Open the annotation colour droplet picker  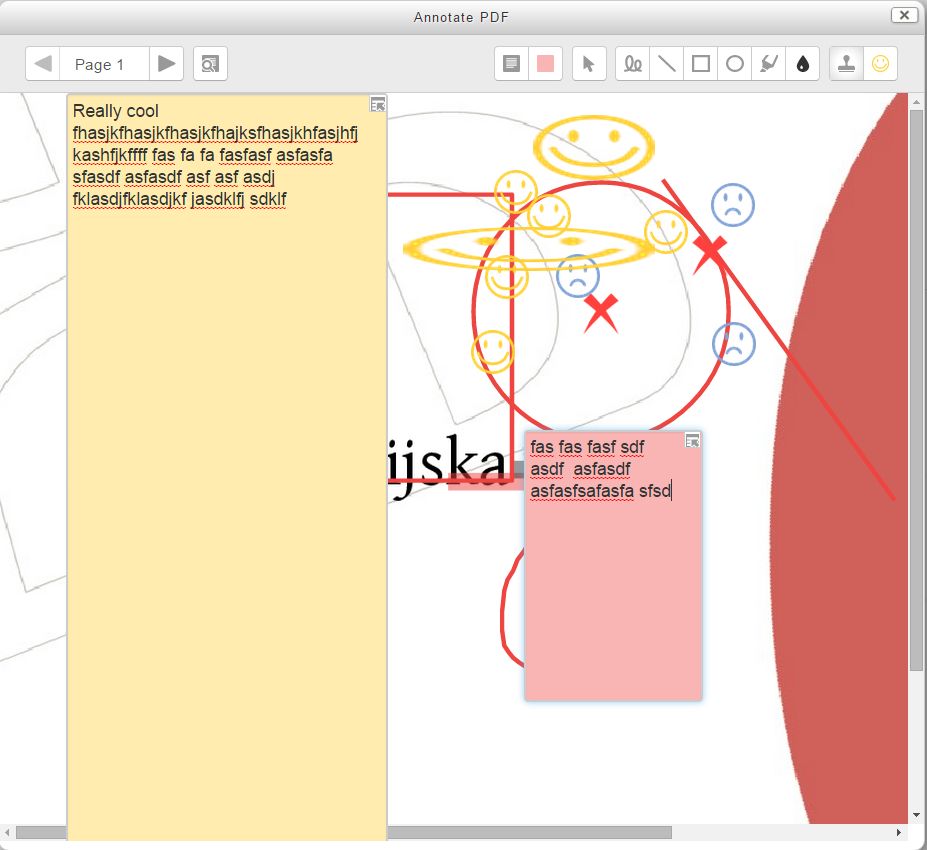tap(802, 64)
